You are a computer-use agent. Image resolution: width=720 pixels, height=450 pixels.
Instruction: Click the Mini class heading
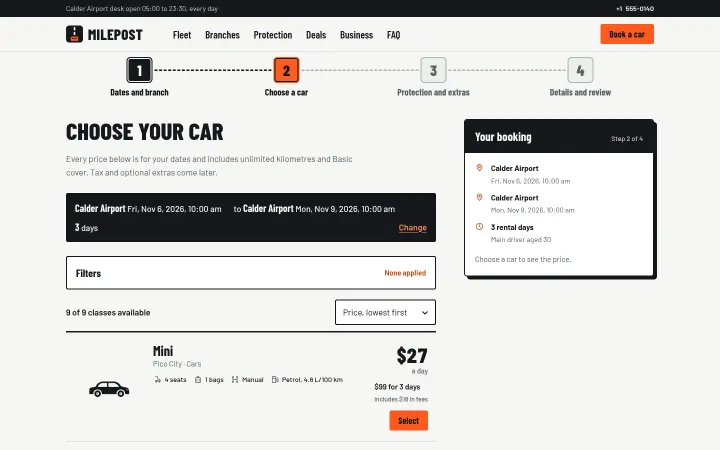click(163, 351)
